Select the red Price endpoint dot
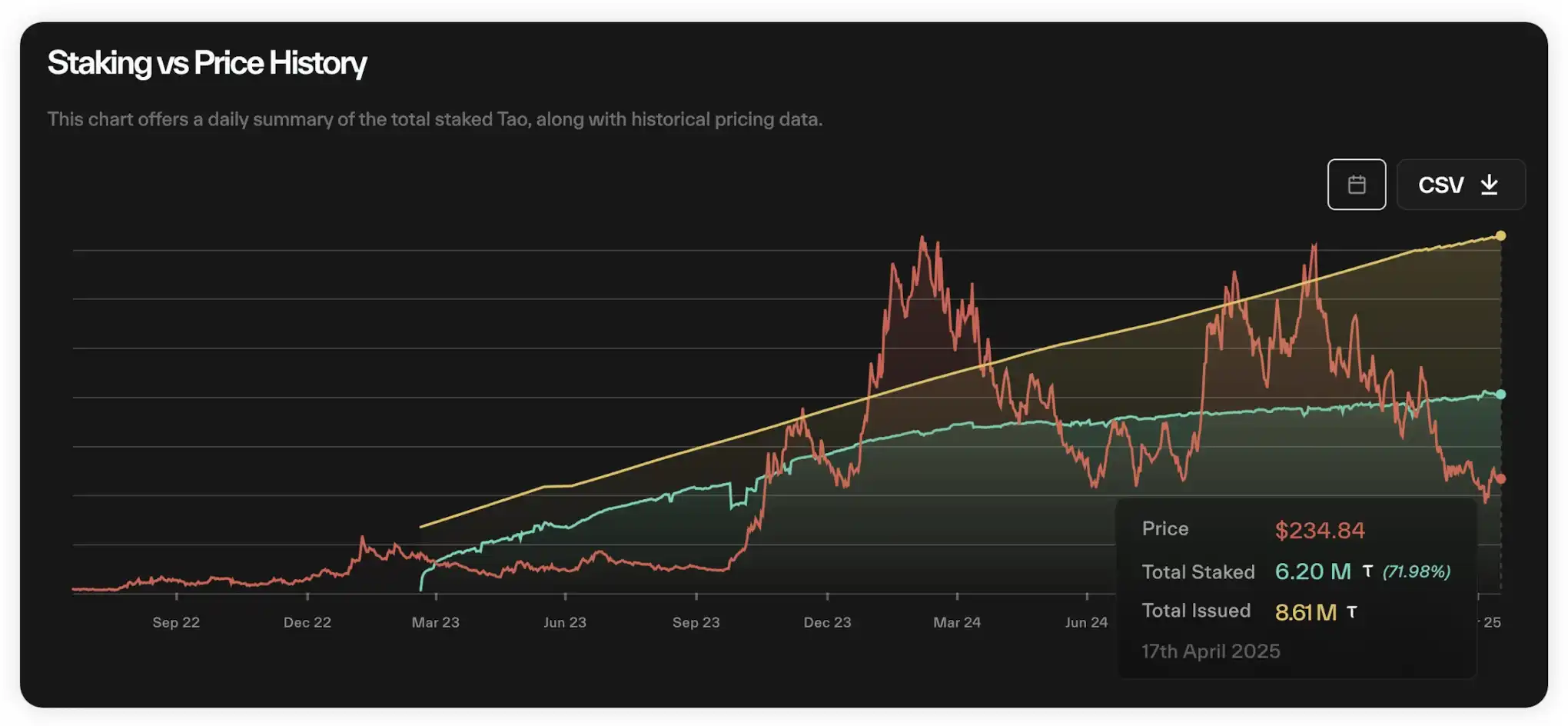Viewport: 1568px width, 726px height. coord(1500,479)
